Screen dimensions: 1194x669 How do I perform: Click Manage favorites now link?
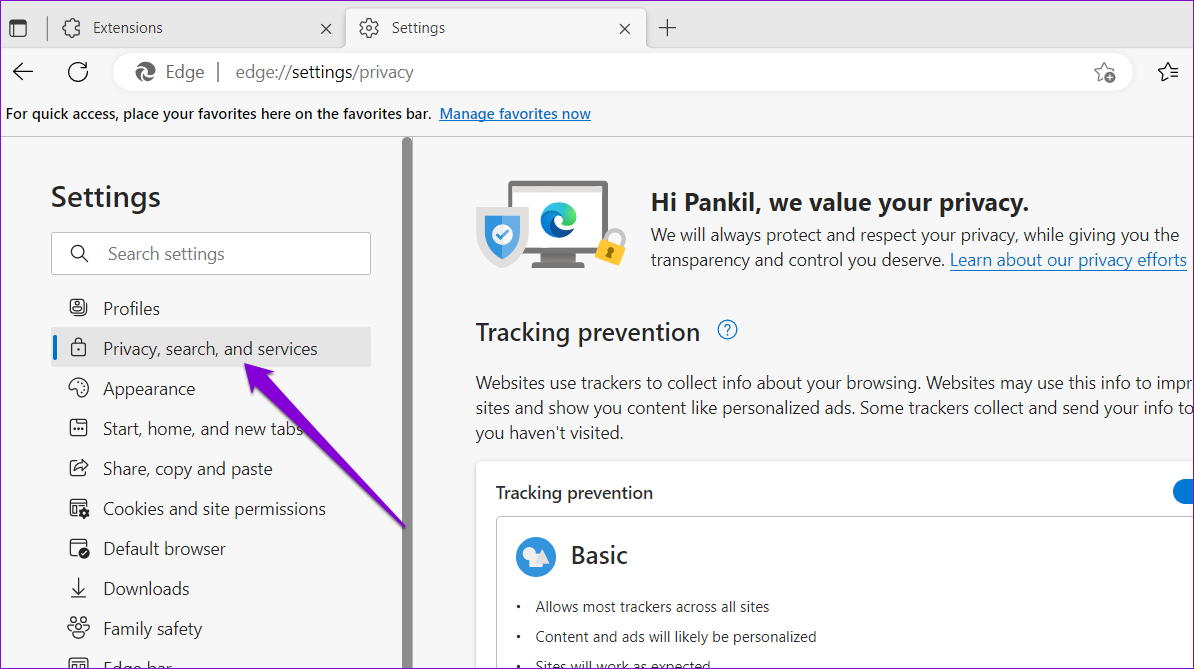point(515,114)
